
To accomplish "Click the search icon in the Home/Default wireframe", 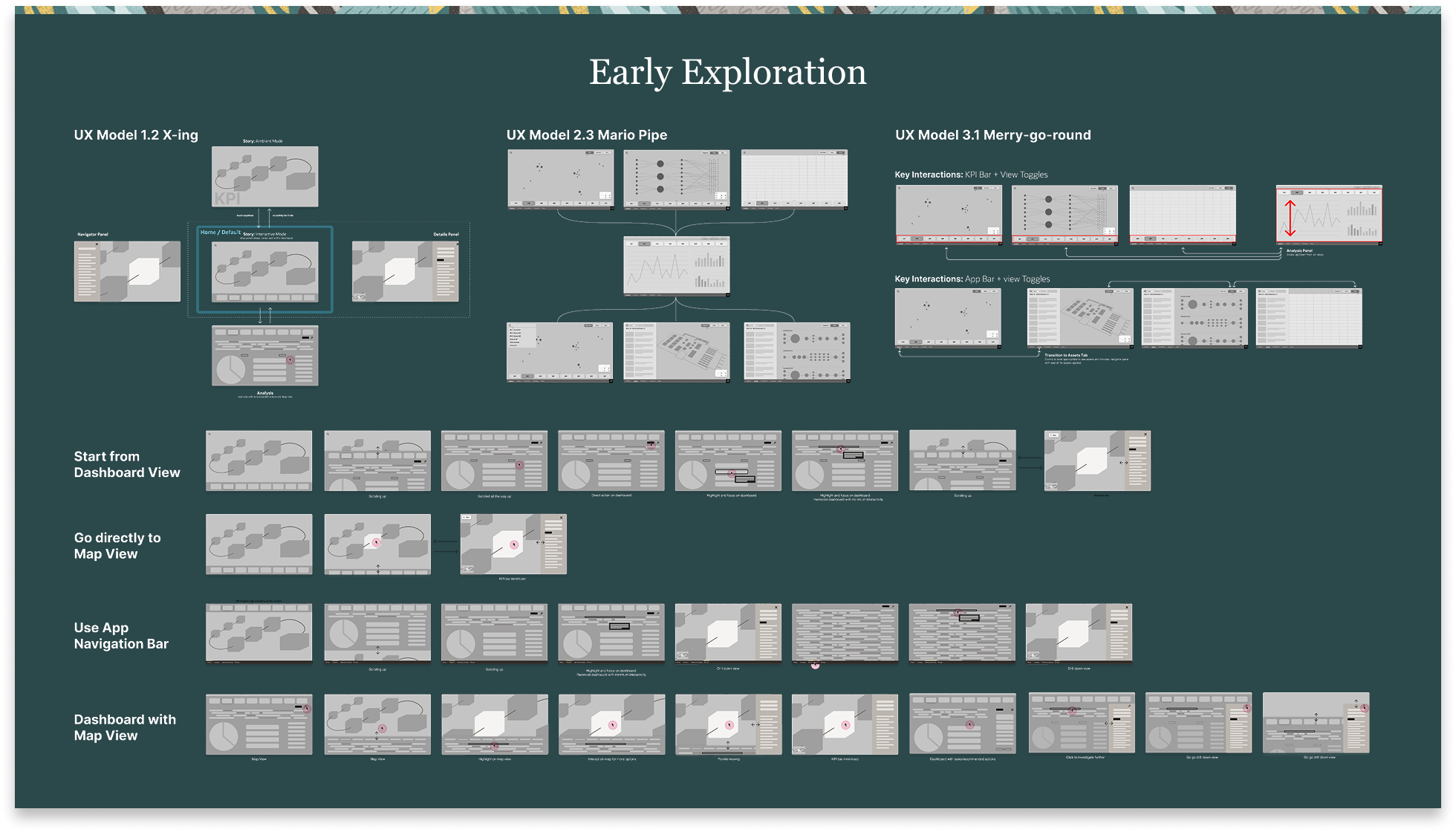I will tap(215, 244).
